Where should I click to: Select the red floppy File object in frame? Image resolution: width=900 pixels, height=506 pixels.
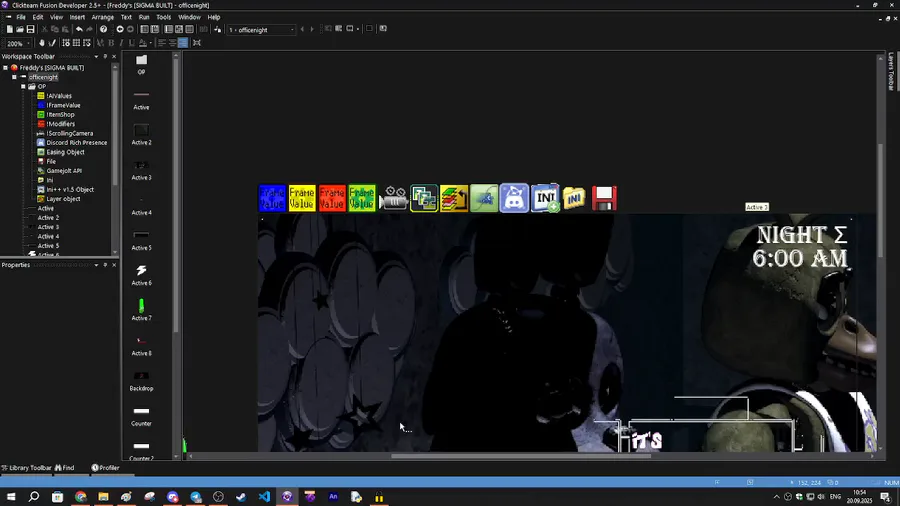point(604,198)
